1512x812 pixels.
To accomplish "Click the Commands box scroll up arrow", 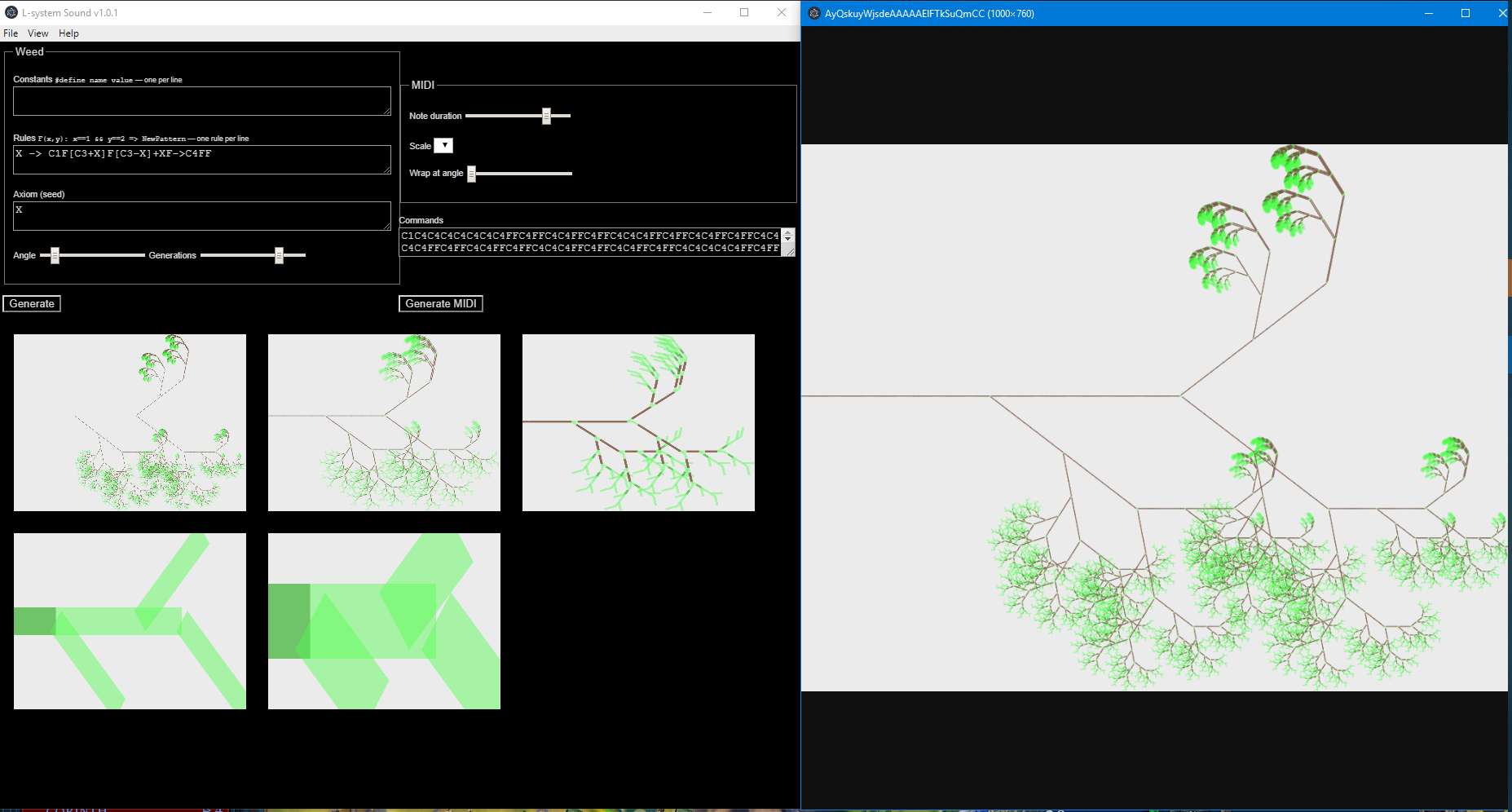I will point(788,233).
